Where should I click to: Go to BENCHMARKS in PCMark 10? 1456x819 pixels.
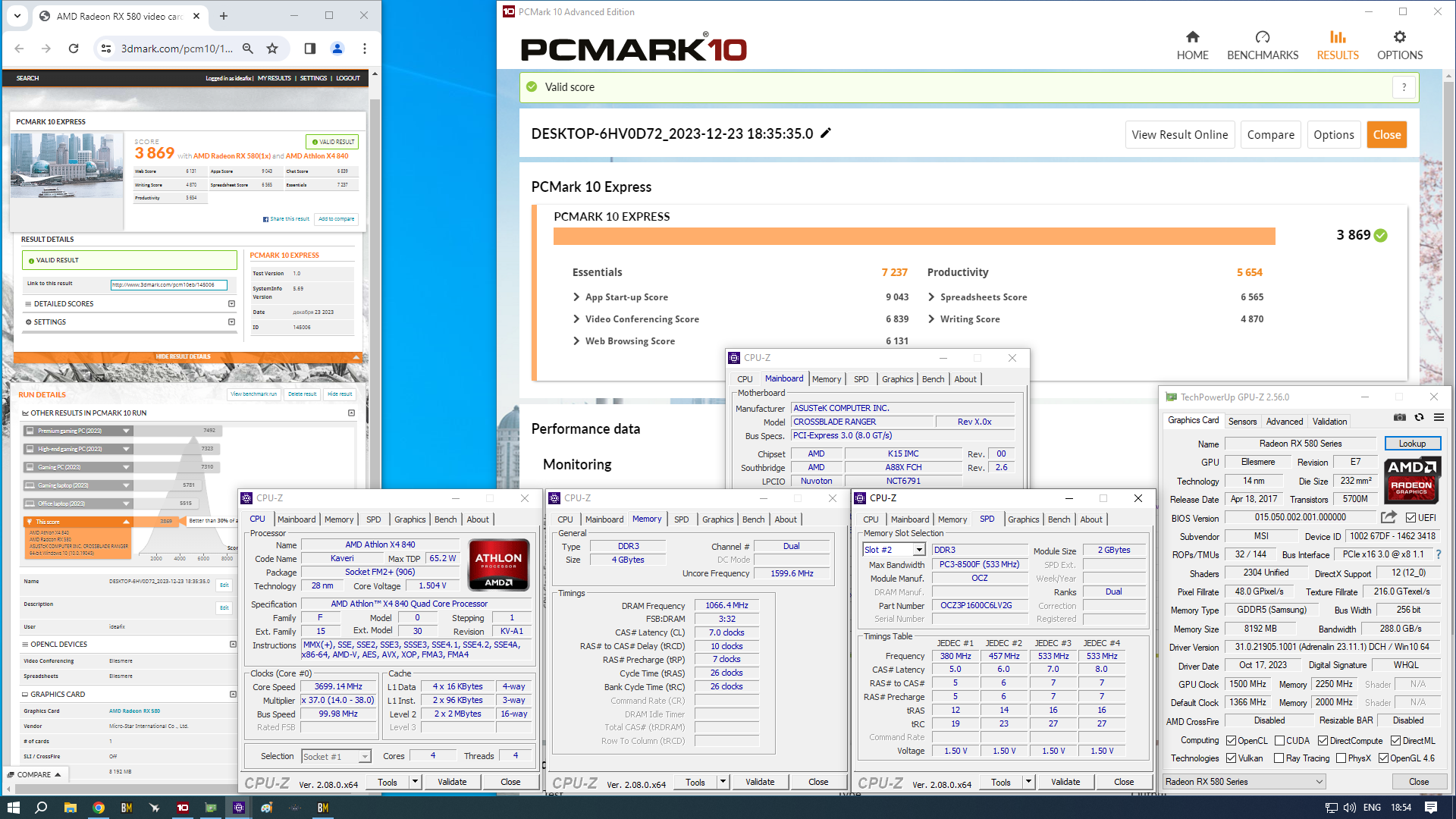[1263, 45]
